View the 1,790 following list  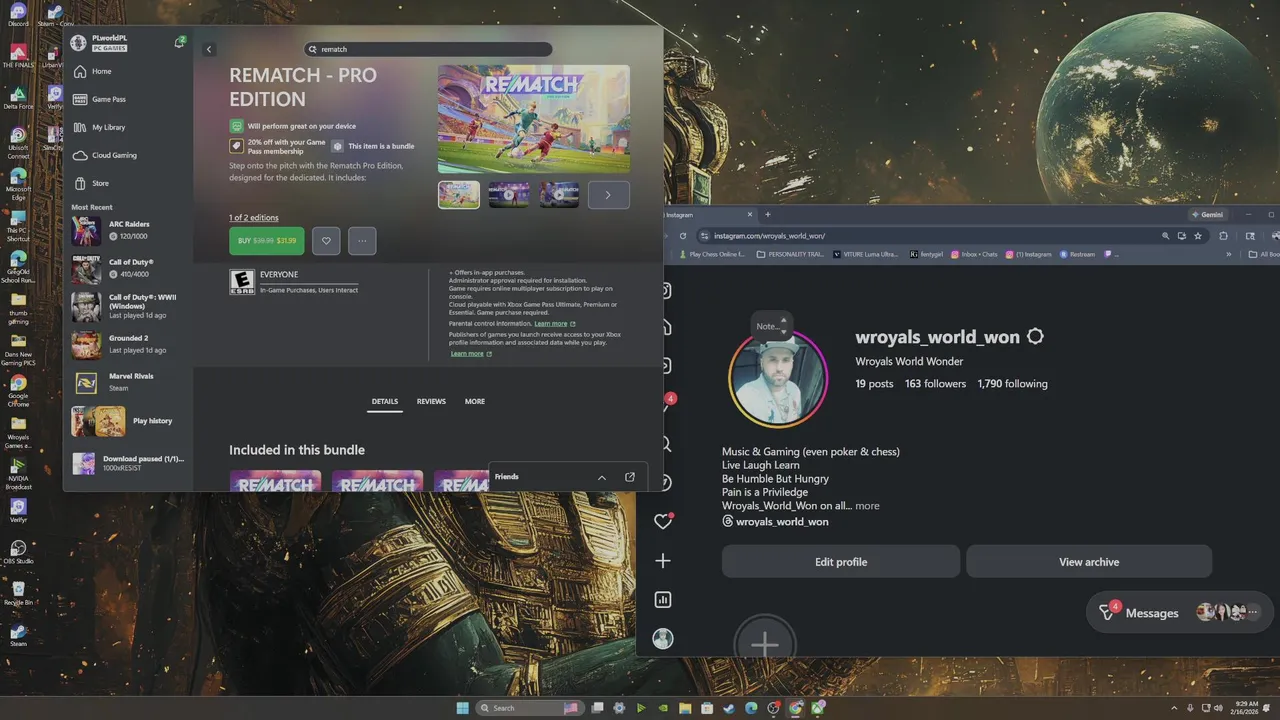(1012, 384)
